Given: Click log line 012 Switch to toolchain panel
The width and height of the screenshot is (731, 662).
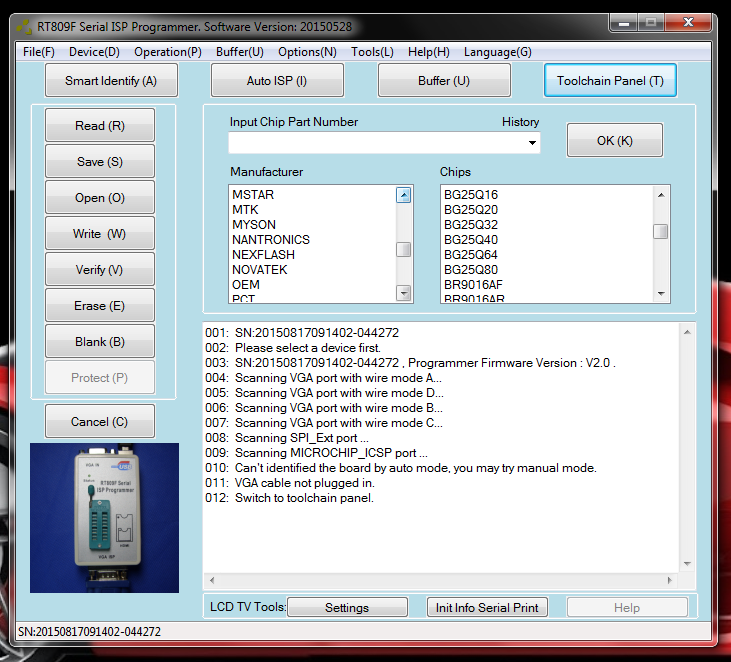Looking at the screenshot, I should (x=289, y=497).
